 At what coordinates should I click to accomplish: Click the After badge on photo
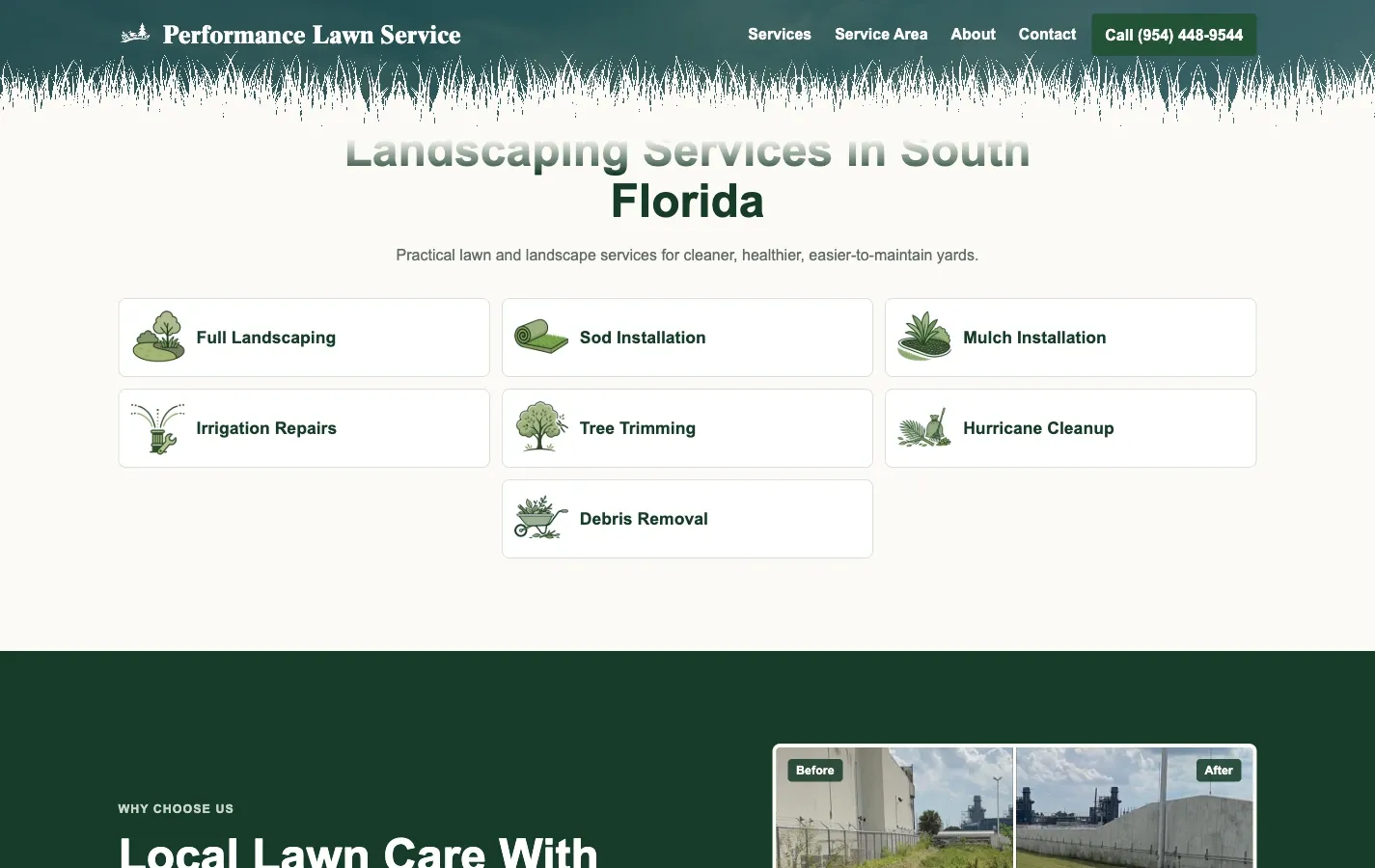pyautogui.click(x=1219, y=771)
